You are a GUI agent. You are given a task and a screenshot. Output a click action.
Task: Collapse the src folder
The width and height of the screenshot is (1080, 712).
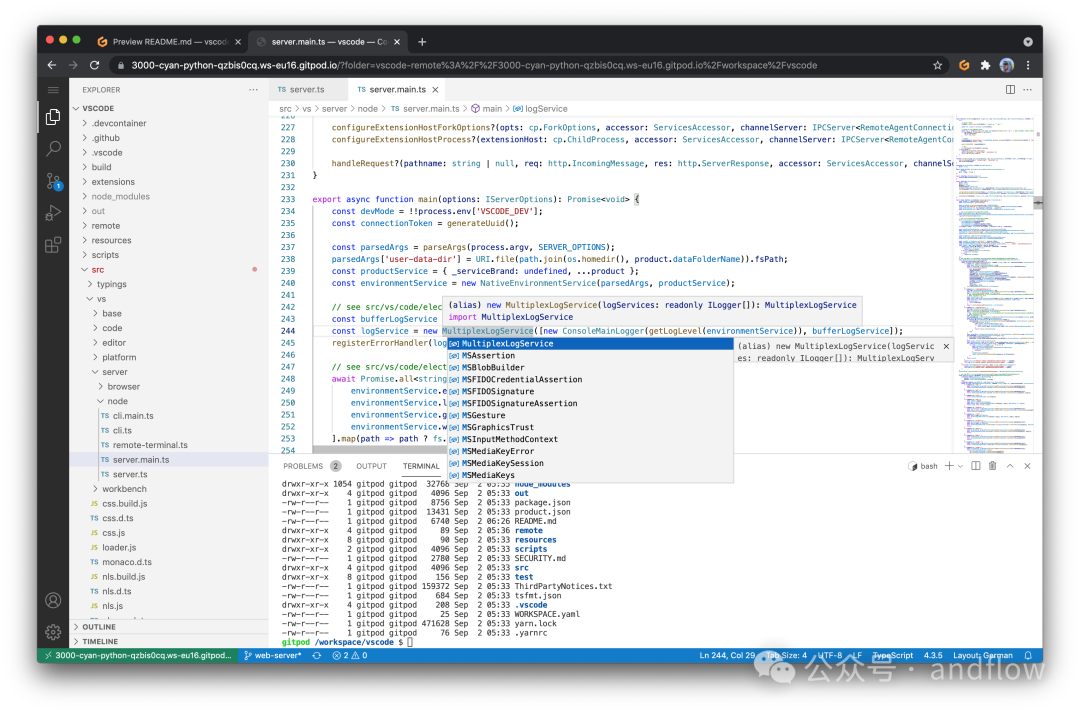coord(169,269)
